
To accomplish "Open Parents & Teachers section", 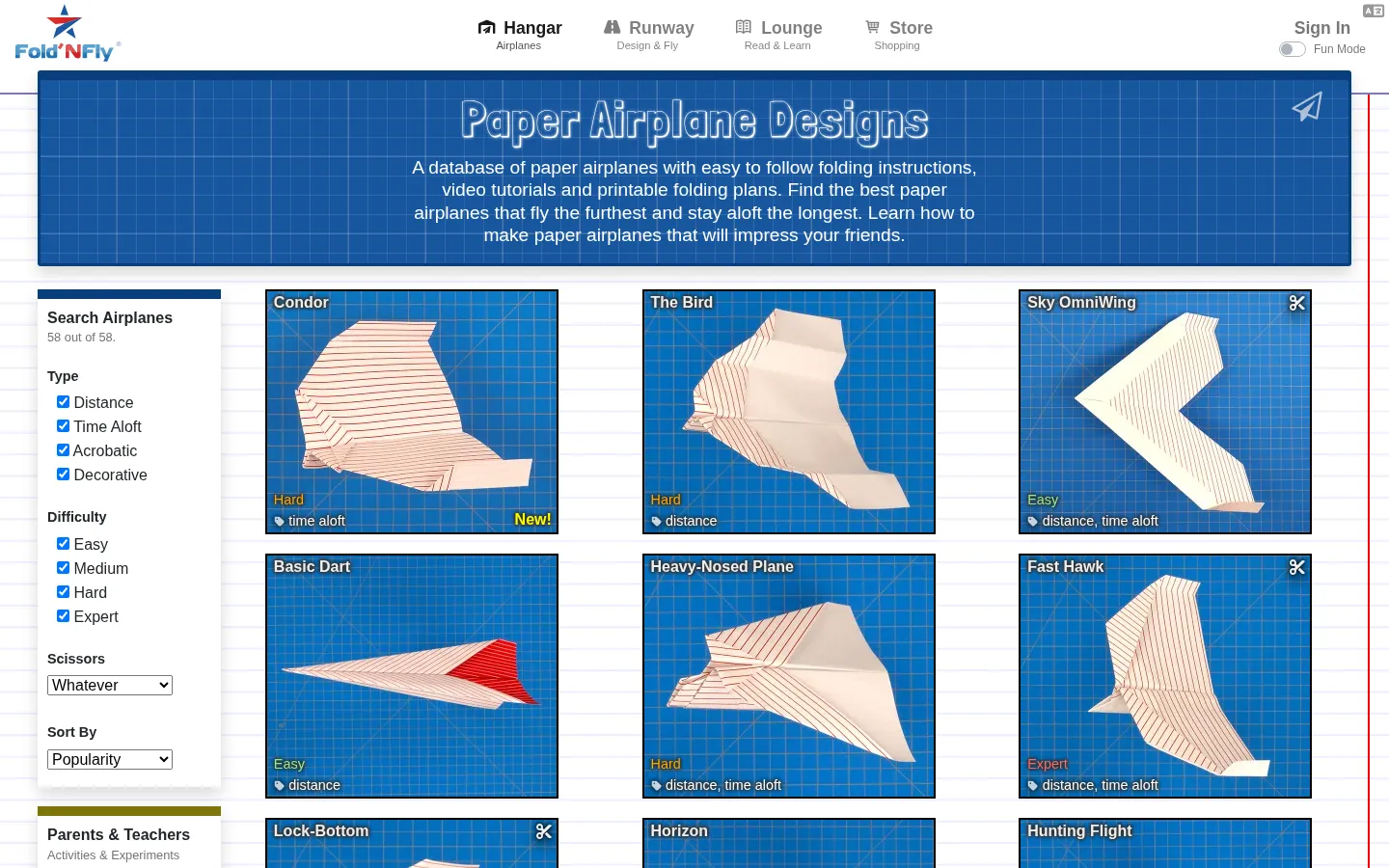I will click(119, 835).
